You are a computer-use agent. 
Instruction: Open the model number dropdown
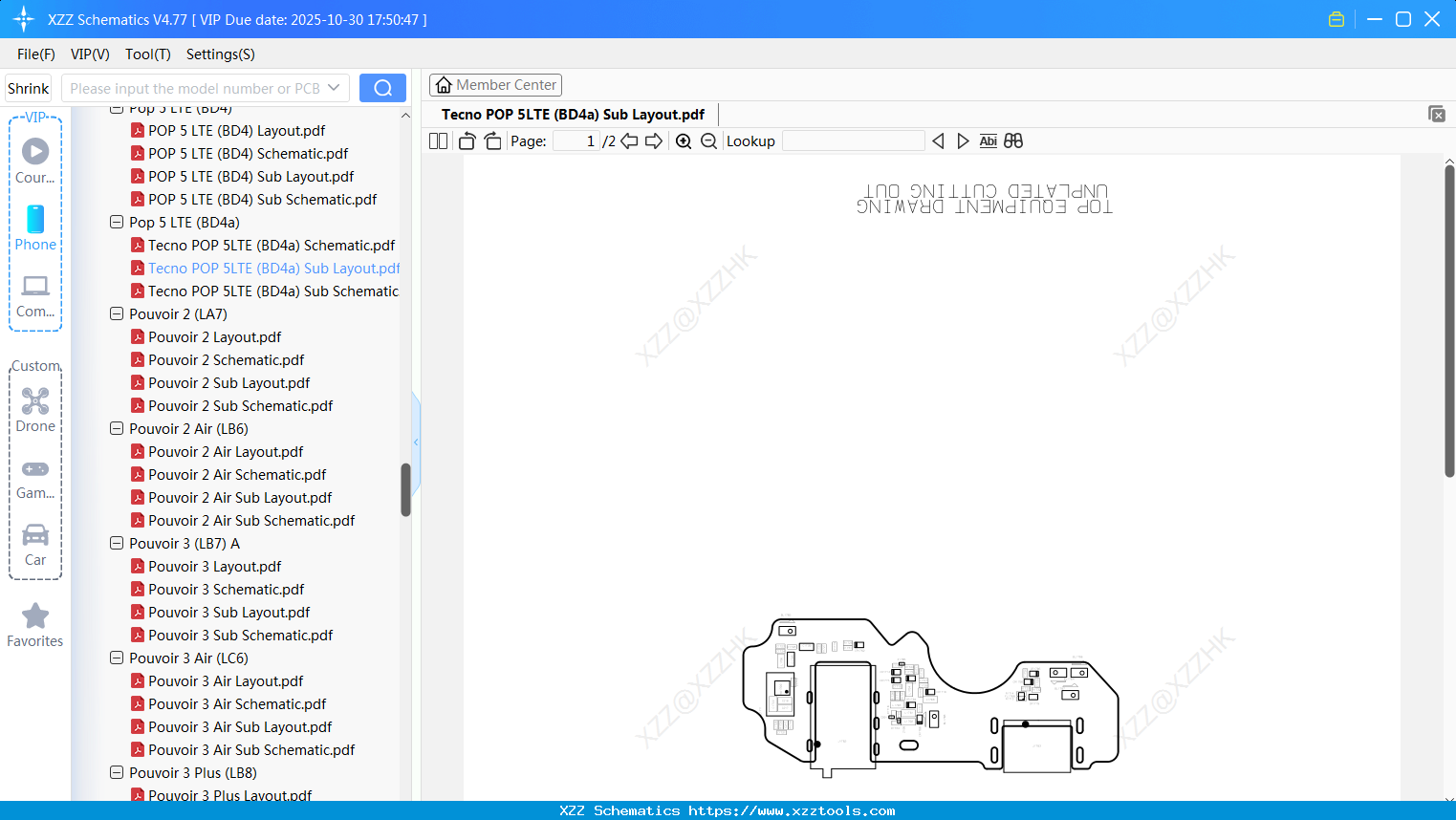point(336,87)
